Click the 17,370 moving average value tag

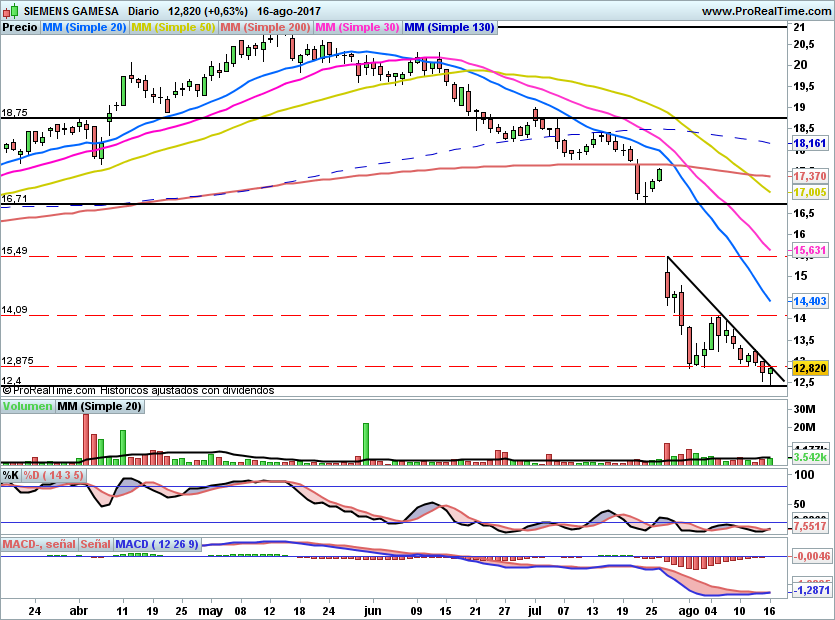[x=811, y=176]
